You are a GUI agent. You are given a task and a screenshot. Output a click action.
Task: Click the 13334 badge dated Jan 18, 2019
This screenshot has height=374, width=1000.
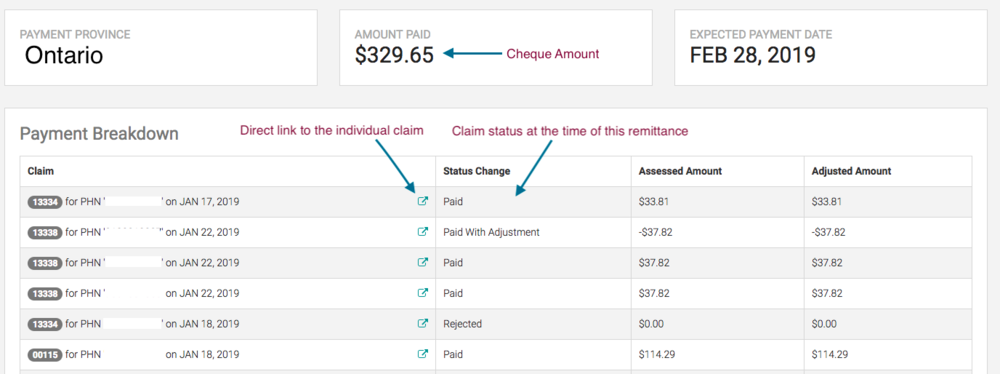click(x=45, y=324)
